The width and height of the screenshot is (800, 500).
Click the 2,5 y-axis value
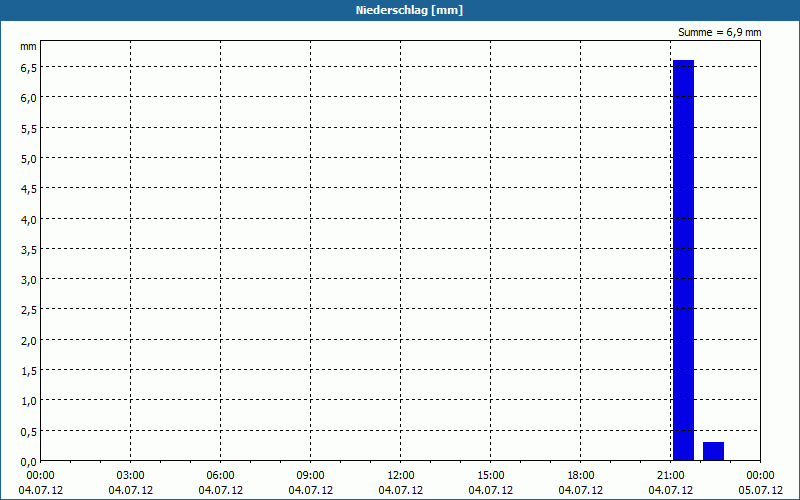tap(28, 310)
